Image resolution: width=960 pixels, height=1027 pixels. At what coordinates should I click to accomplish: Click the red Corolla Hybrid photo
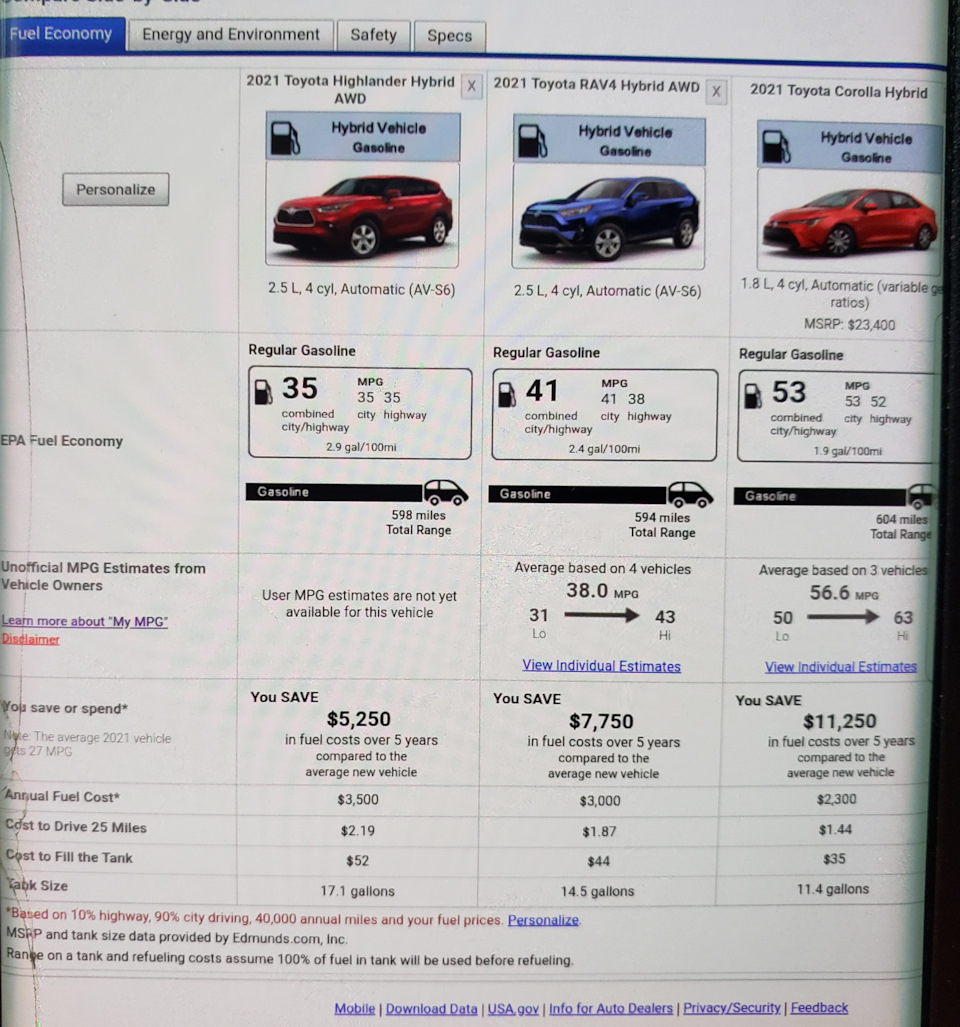pos(849,221)
